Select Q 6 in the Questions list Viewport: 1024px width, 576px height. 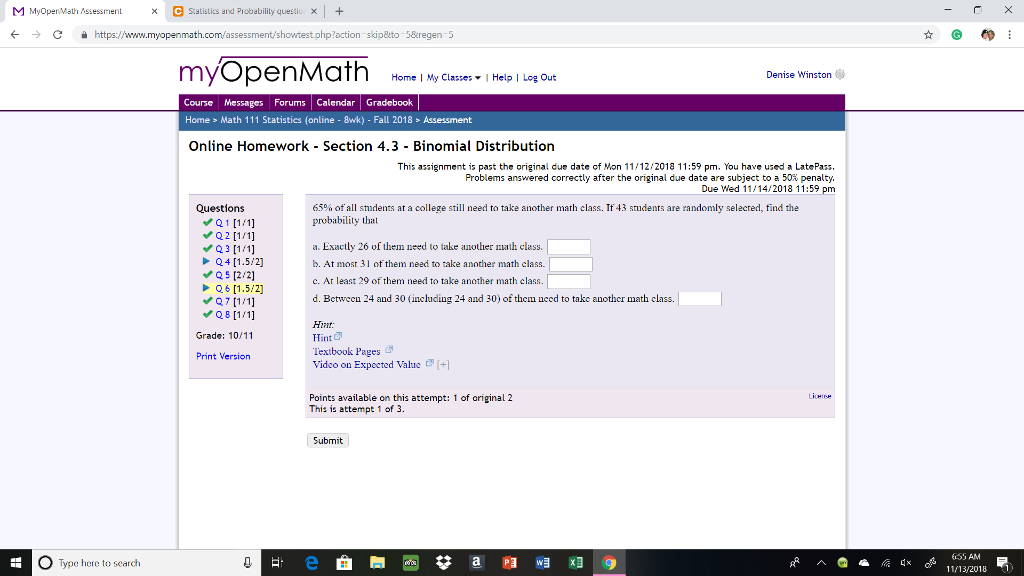[x=221, y=288]
